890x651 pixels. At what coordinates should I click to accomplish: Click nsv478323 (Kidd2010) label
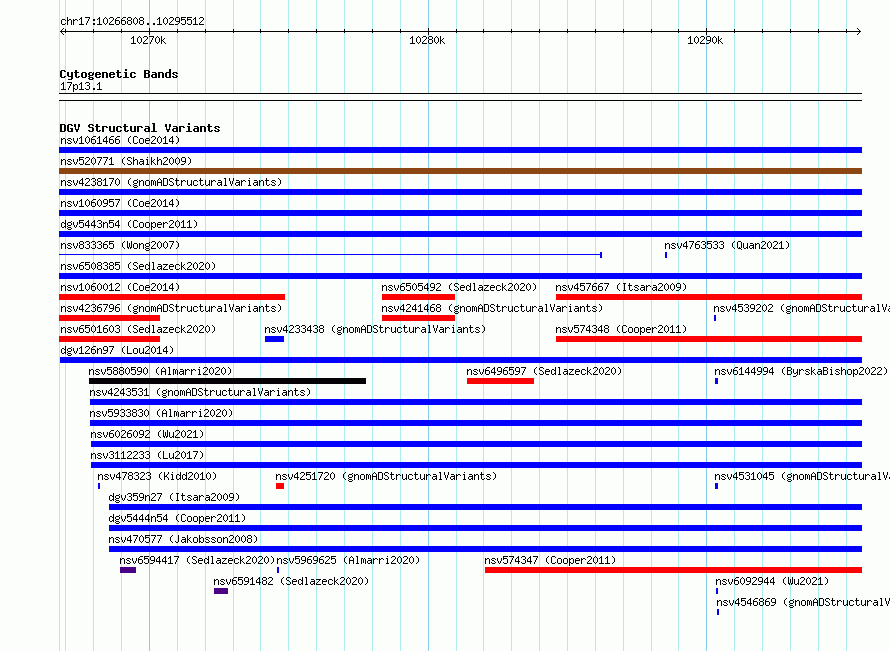pos(157,476)
